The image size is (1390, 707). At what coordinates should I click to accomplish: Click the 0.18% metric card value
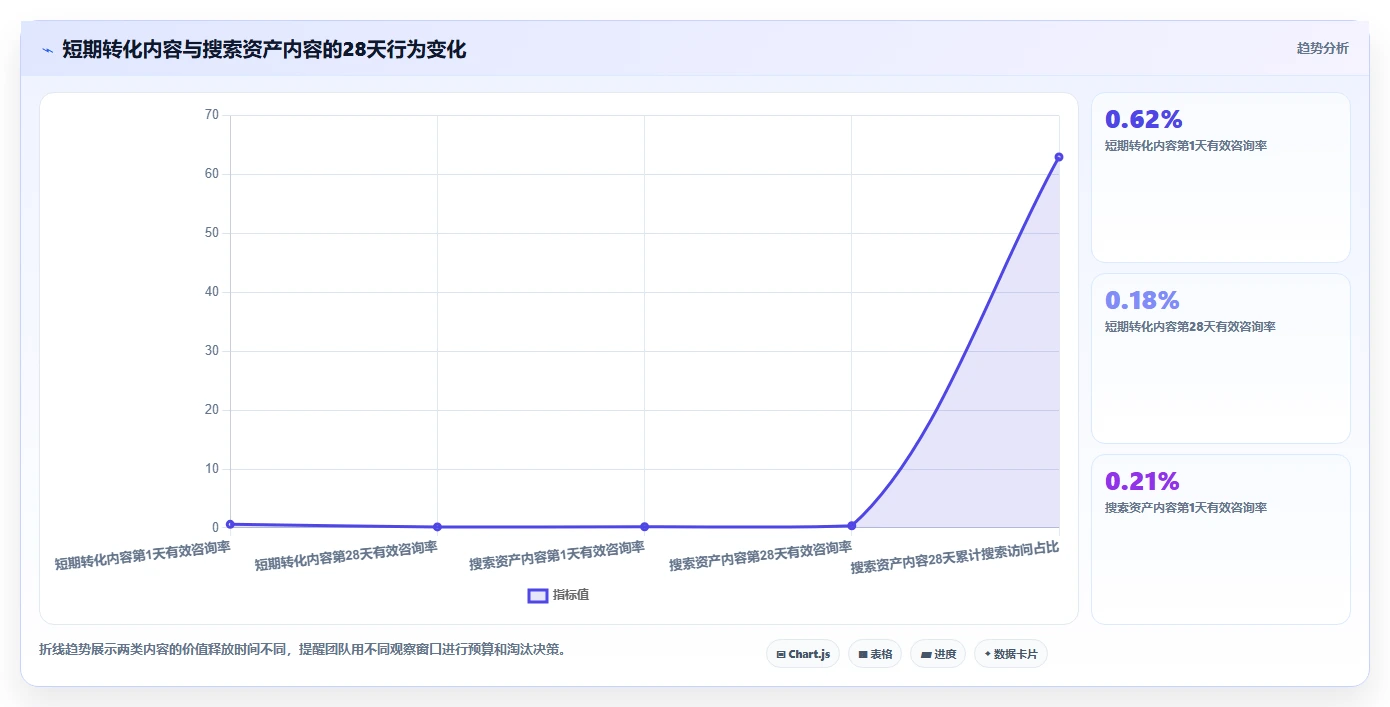coord(1142,300)
